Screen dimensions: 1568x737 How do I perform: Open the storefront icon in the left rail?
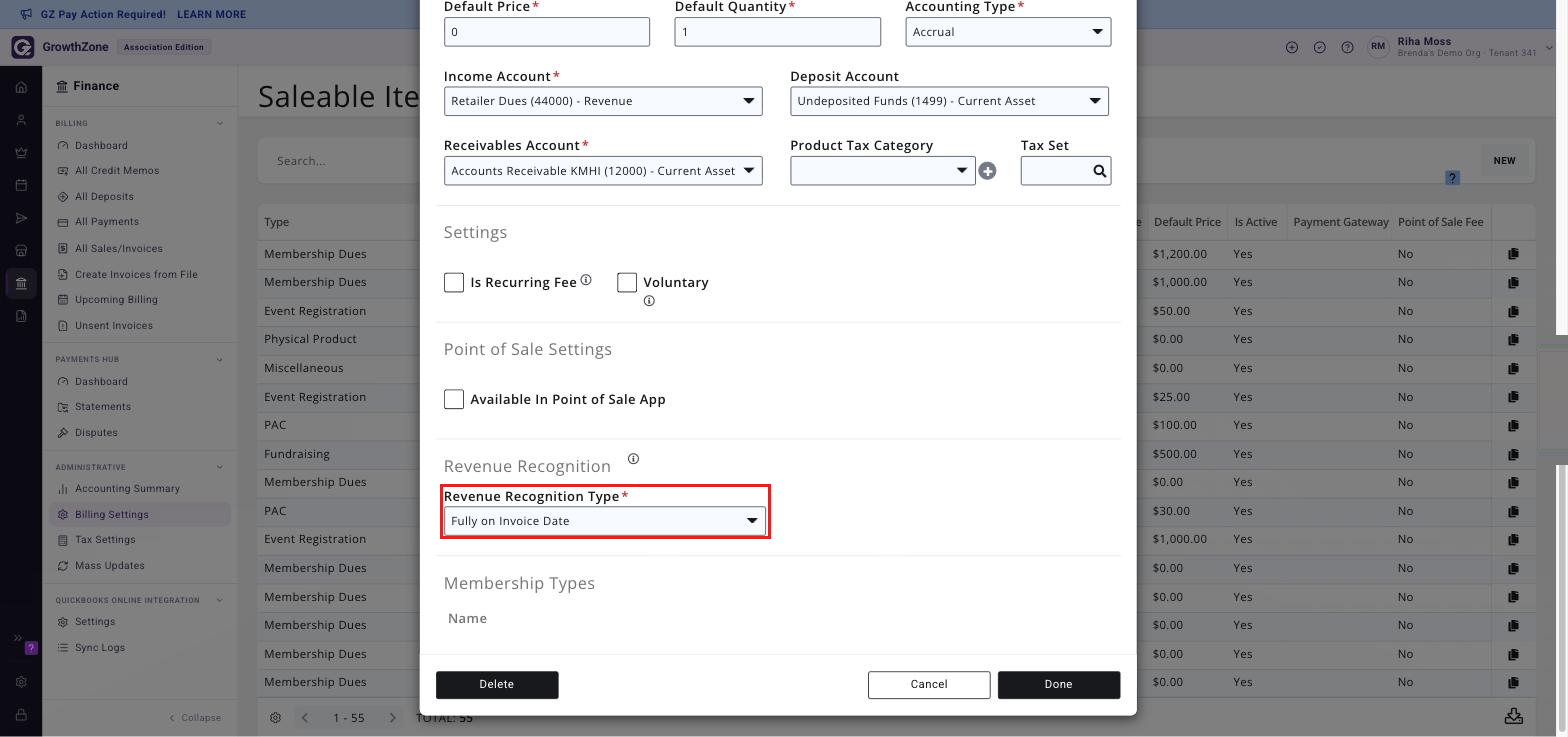point(21,251)
